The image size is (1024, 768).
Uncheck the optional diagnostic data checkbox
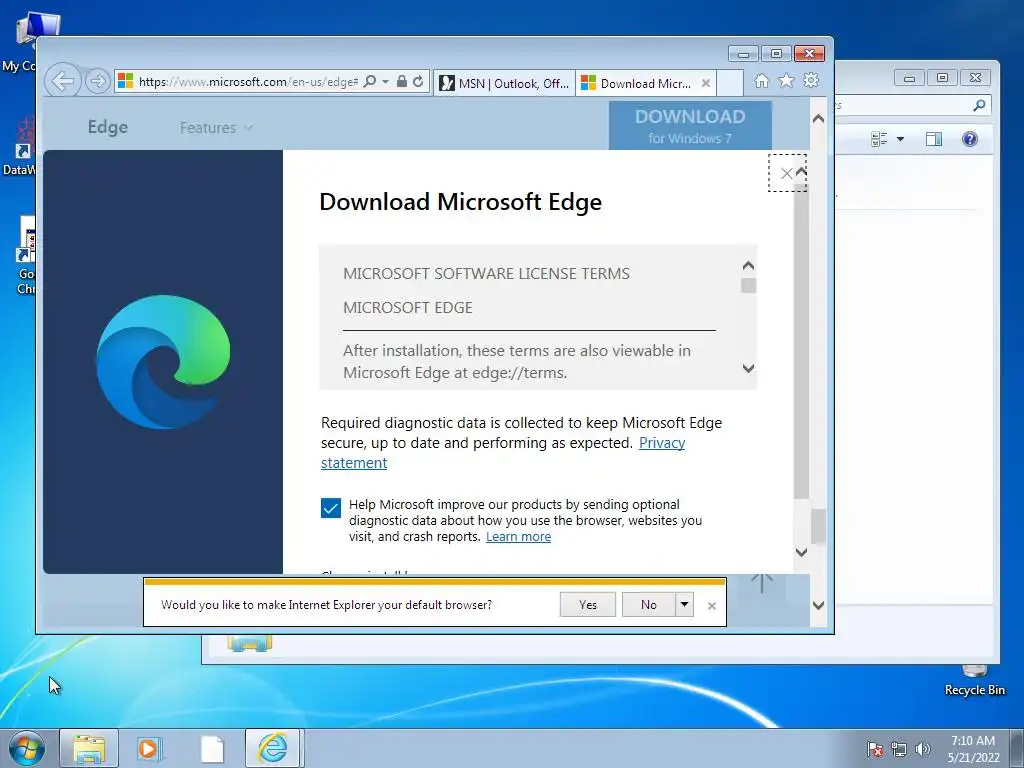coord(330,507)
